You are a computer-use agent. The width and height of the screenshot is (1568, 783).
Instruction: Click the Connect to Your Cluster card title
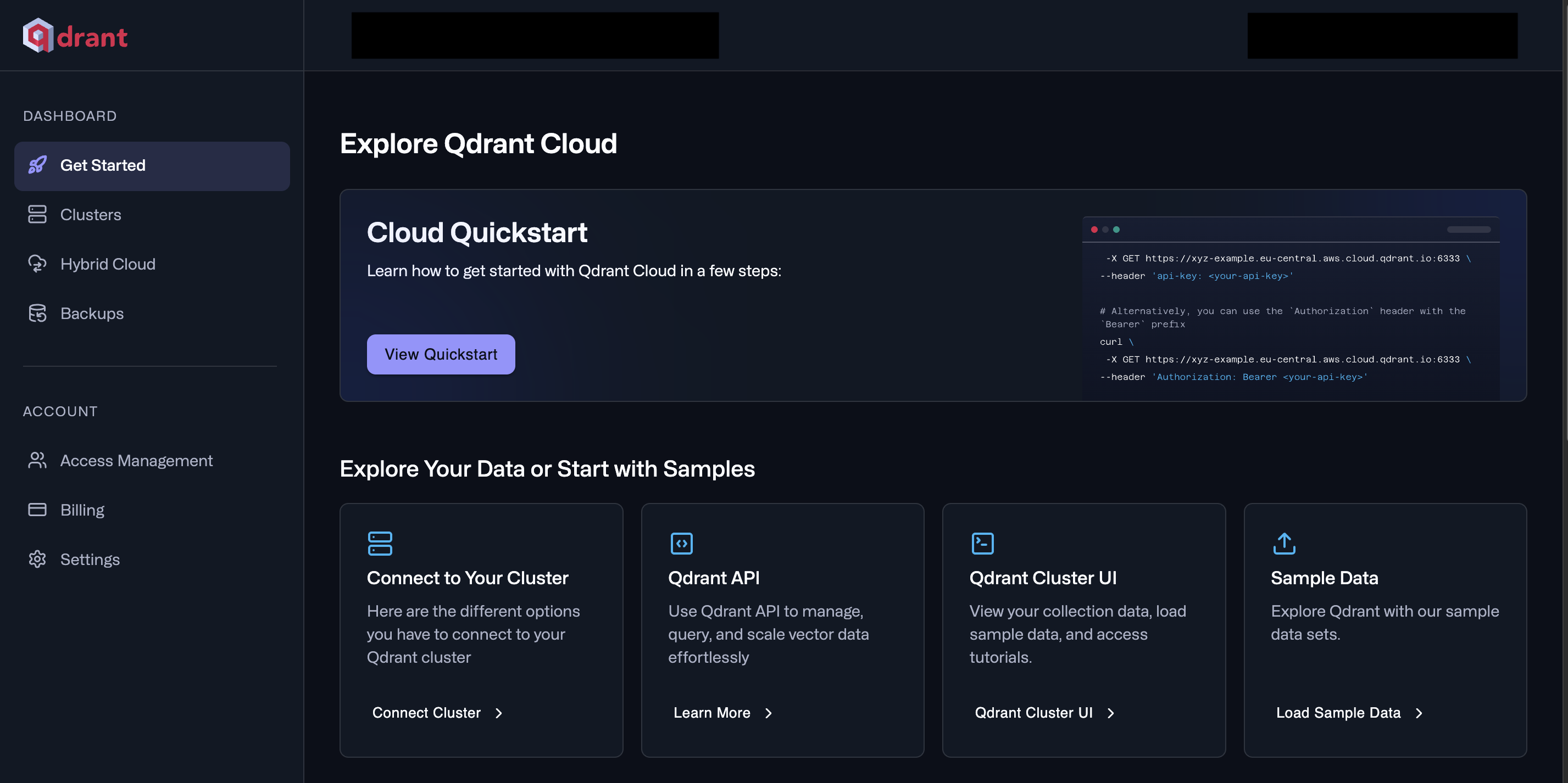[467, 578]
